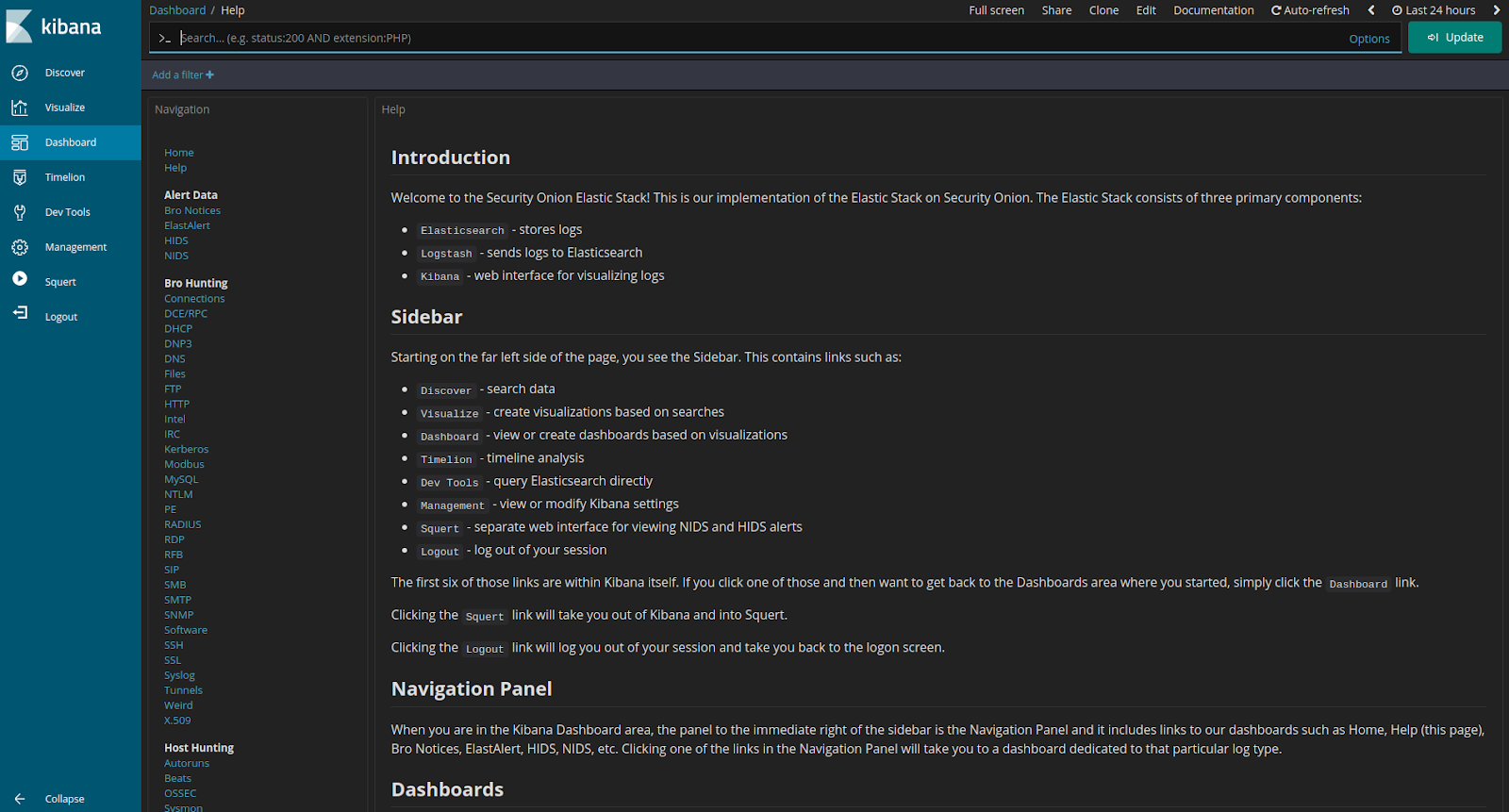Open Auto-refresh settings
This screenshot has width=1509, height=812.
(1310, 10)
